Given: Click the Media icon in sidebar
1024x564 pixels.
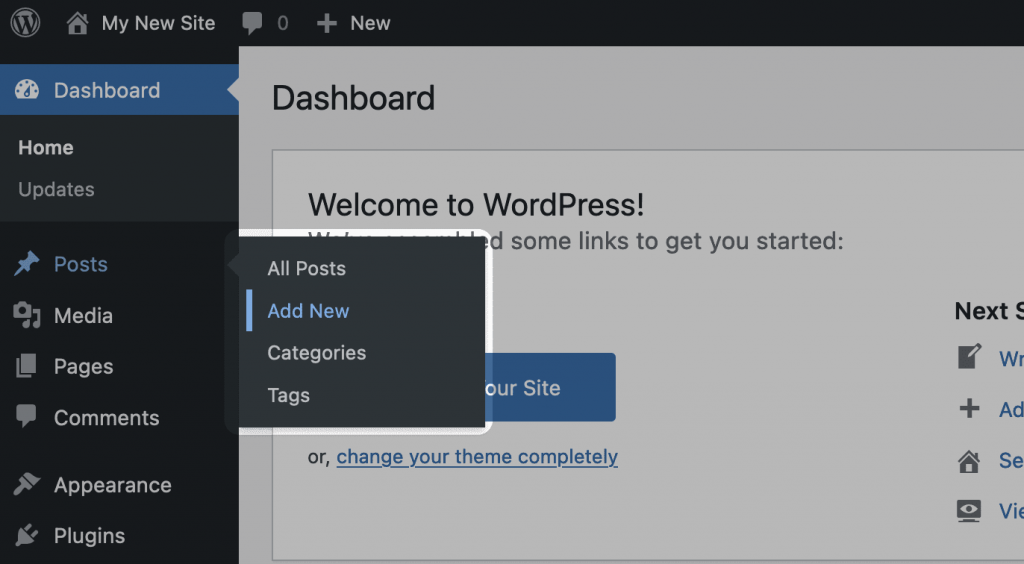Looking at the screenshot, I should coord(27,316).
